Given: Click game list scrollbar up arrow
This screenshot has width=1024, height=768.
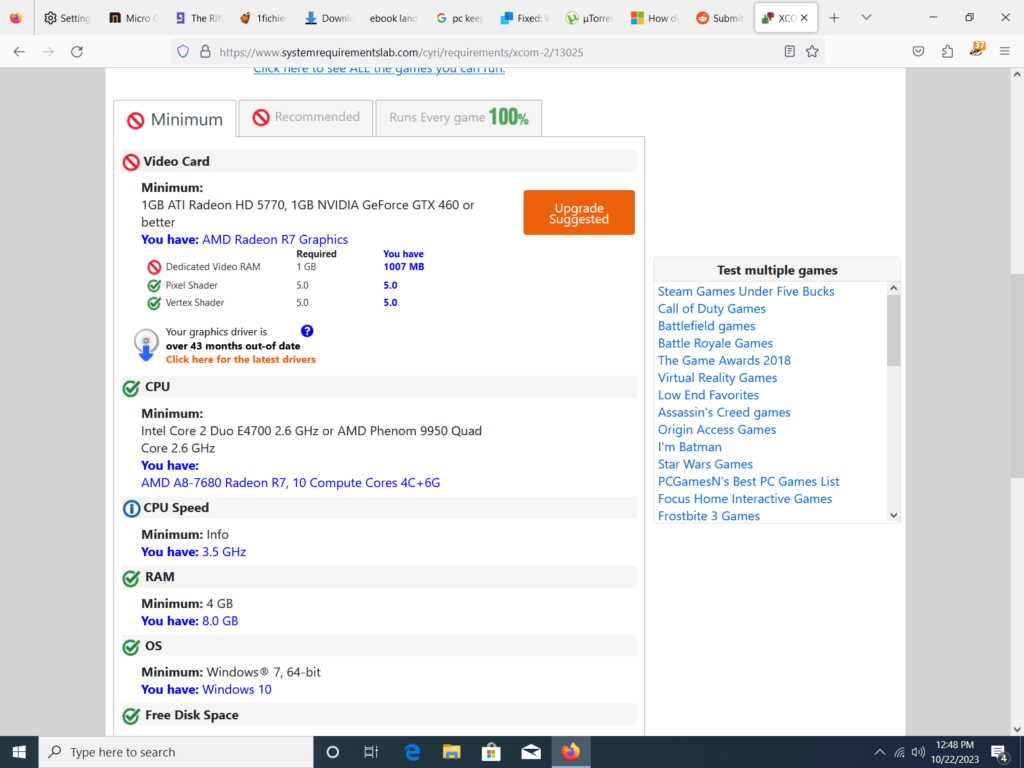Looking at the screenshot, I should pos(893,288).
